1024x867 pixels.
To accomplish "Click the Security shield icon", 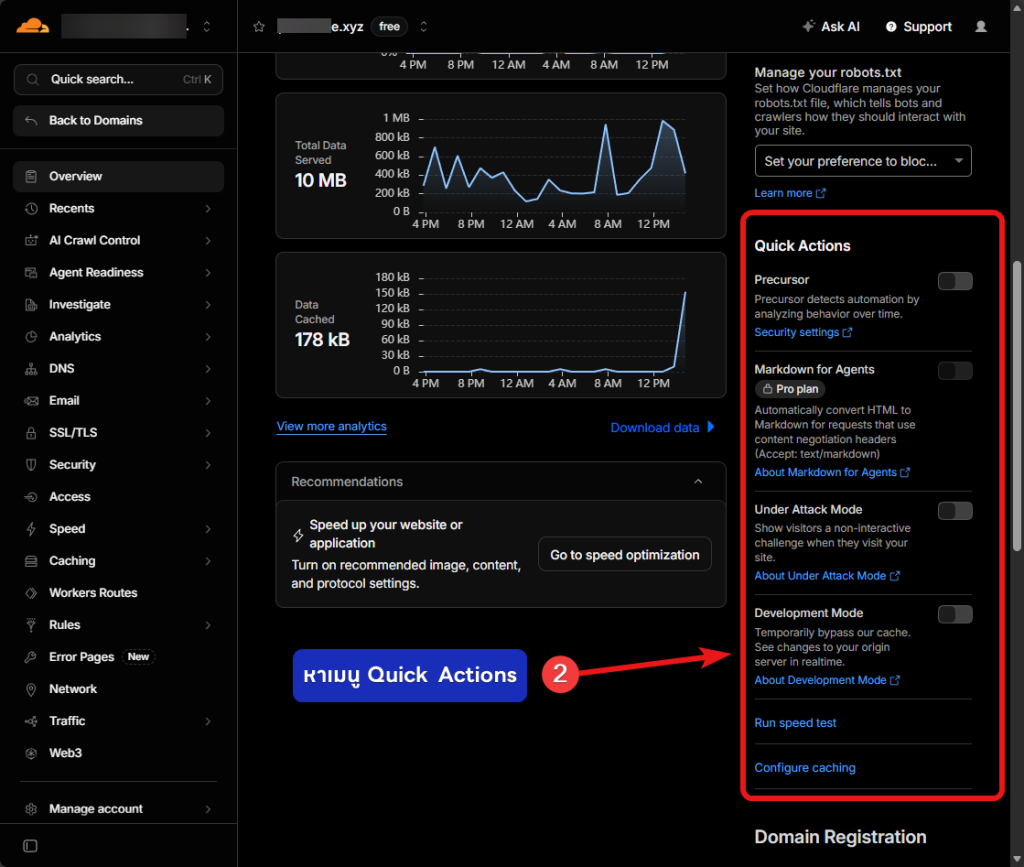I will point(31,464).
